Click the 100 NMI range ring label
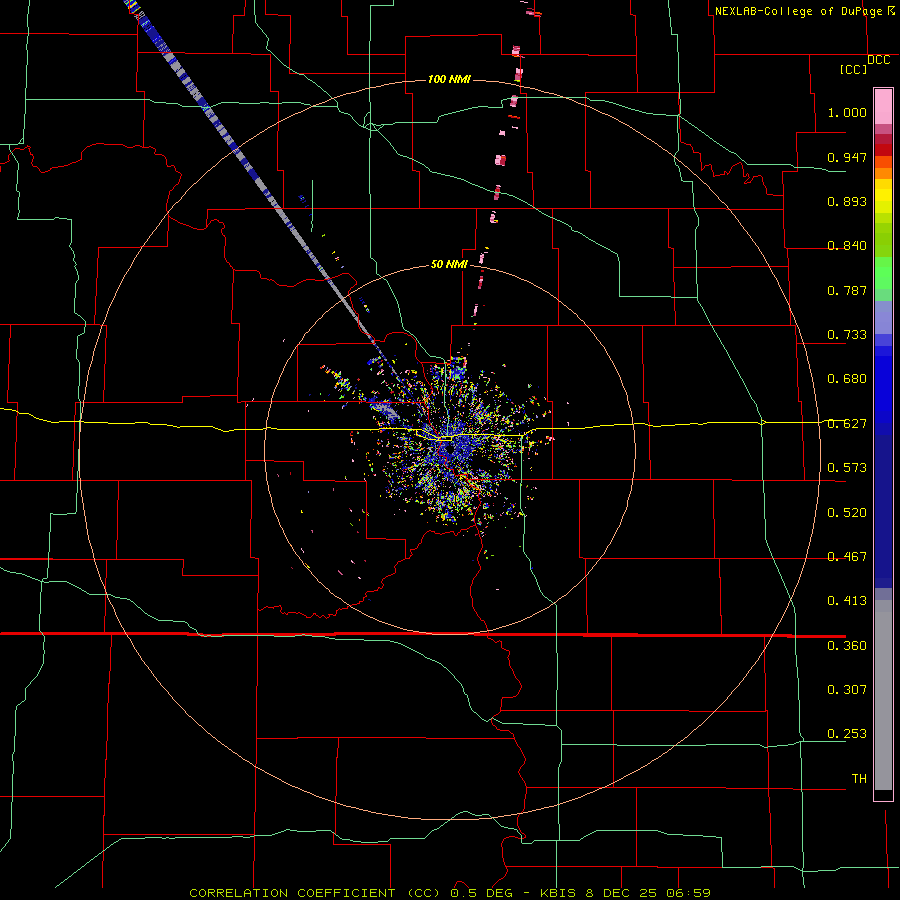The width and height of the screenshot is (900, 900). [449, 79]
